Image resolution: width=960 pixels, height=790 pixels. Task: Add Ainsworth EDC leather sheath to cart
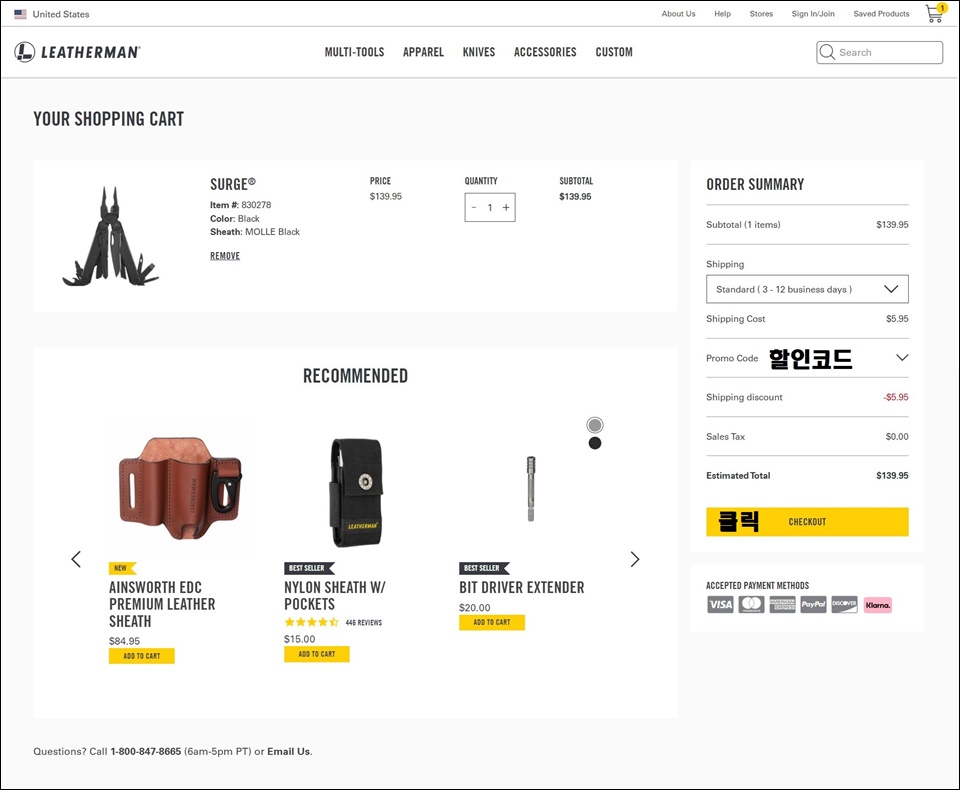(141, 656)
